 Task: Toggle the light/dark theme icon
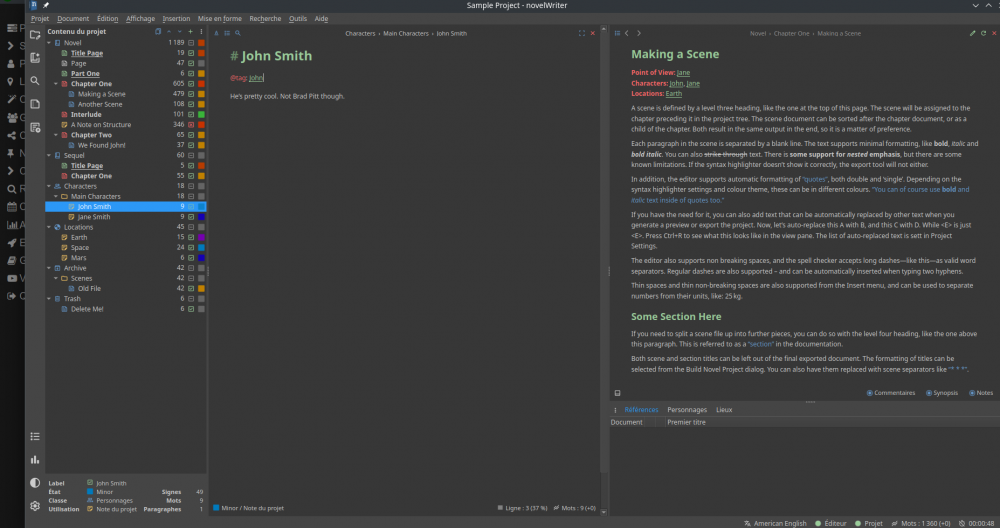tap(35, 483)
